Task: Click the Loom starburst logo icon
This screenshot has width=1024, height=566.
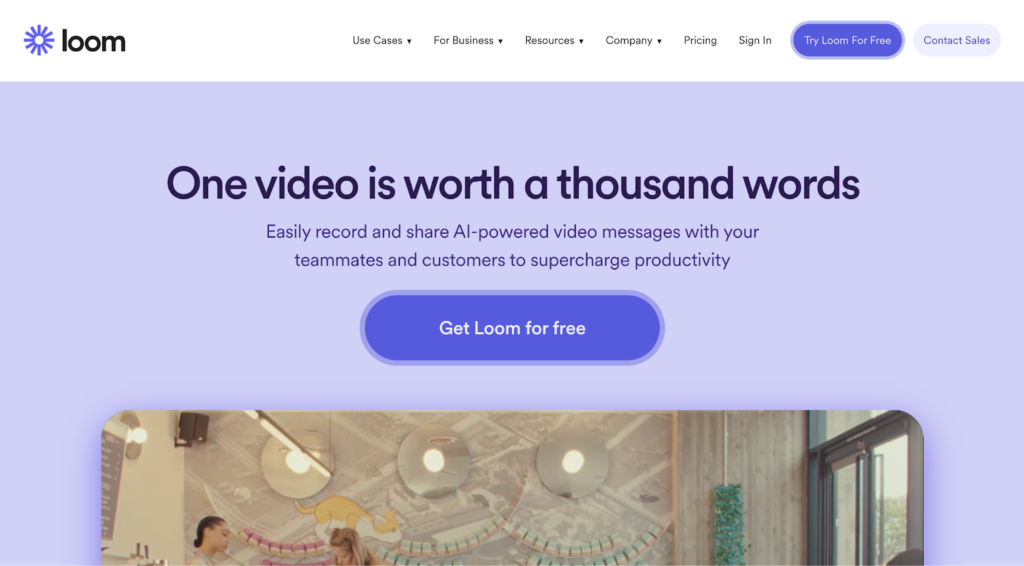Action: pyautogui.click(x=39, y=40)
